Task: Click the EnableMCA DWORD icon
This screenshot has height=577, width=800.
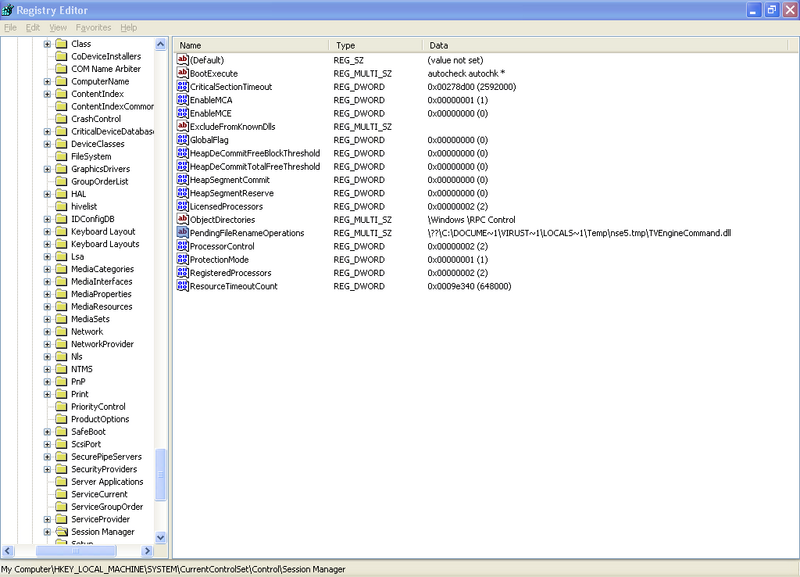Action: point(183,99)
